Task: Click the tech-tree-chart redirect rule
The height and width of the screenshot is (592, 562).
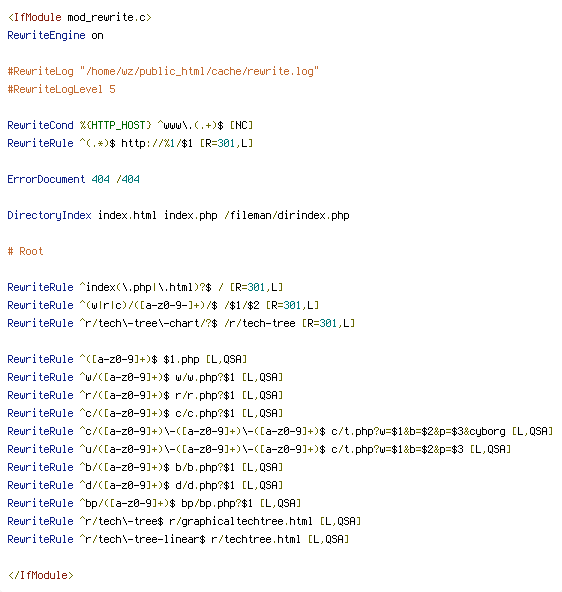Action: click(181, 323)
